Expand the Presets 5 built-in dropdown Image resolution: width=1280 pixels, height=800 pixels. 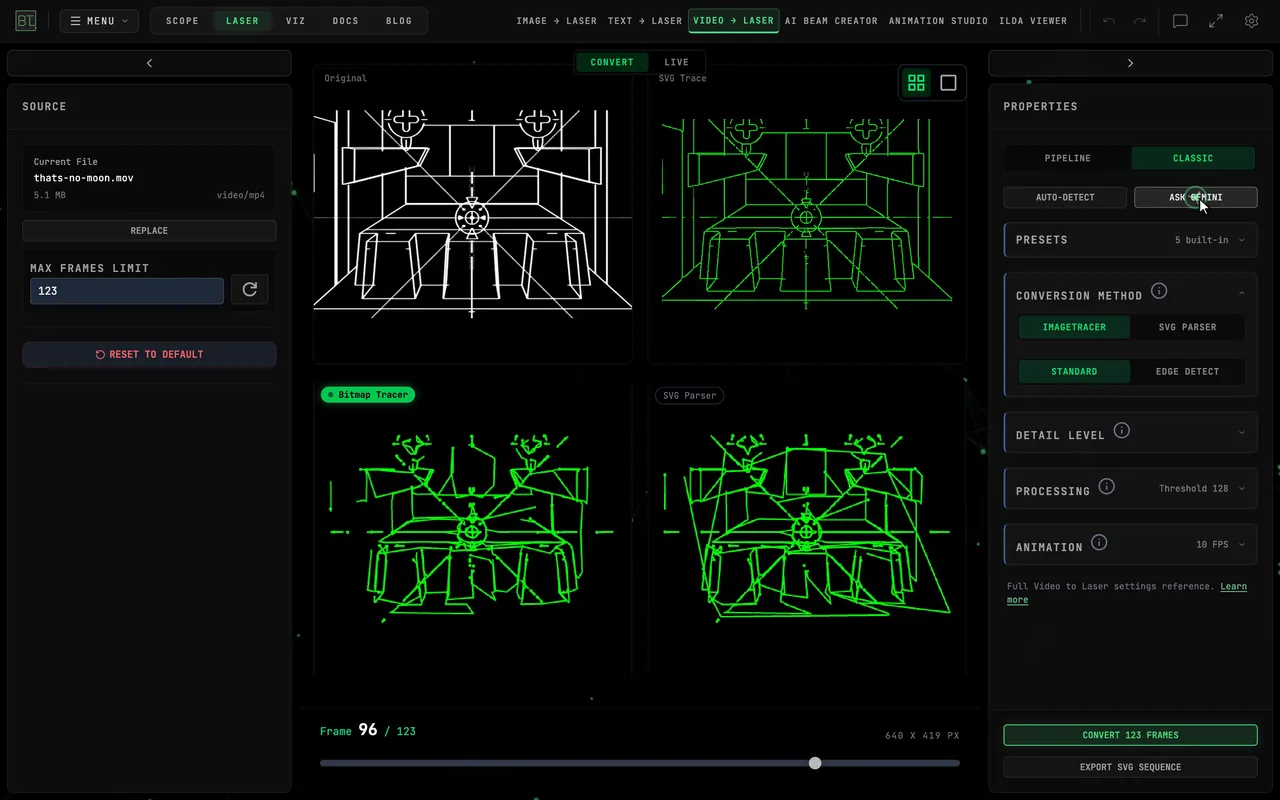click(x=1131, y=240)
